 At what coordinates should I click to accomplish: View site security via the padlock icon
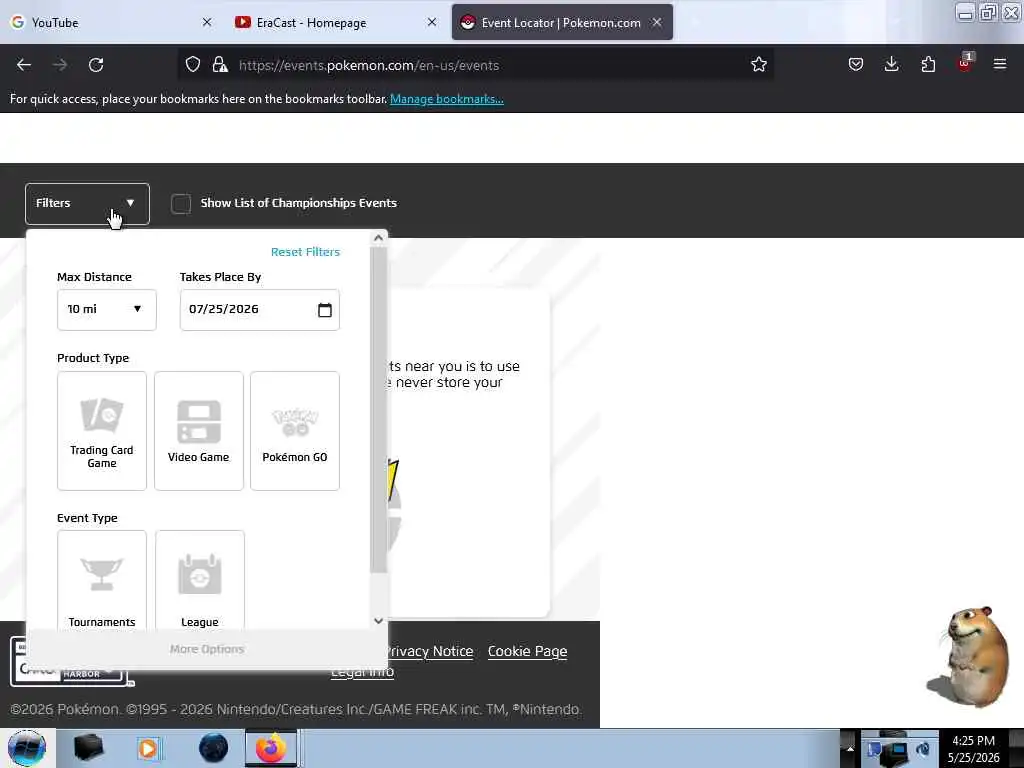point(220,65)
